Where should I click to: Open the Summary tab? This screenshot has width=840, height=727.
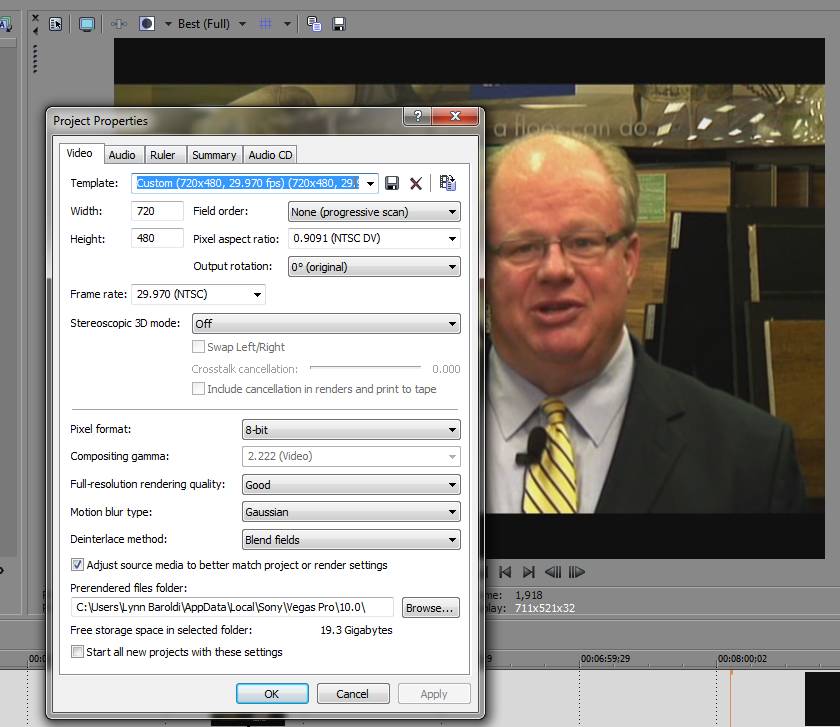tap(214, 155)
